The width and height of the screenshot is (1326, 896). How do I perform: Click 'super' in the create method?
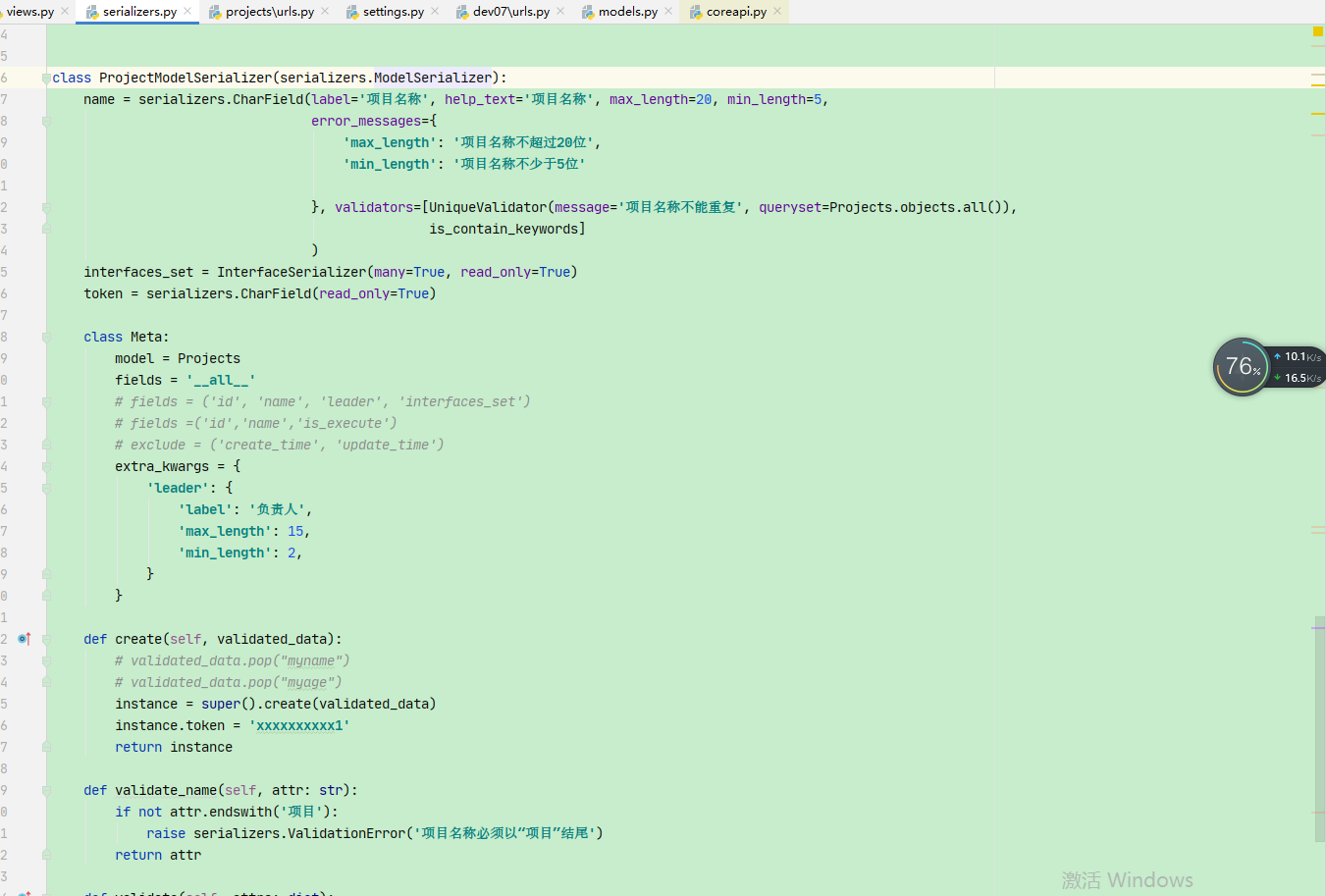(221, 704)
